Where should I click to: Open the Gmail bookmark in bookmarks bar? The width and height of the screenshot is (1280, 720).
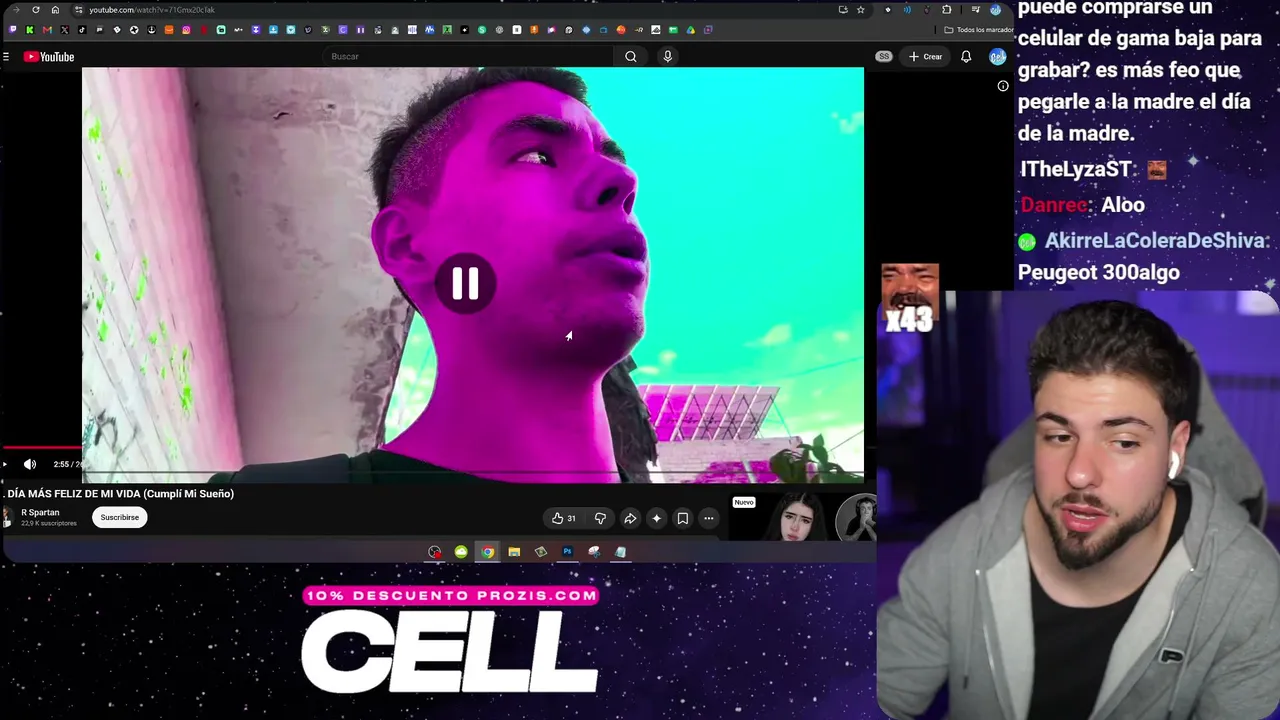coord(47,30)
